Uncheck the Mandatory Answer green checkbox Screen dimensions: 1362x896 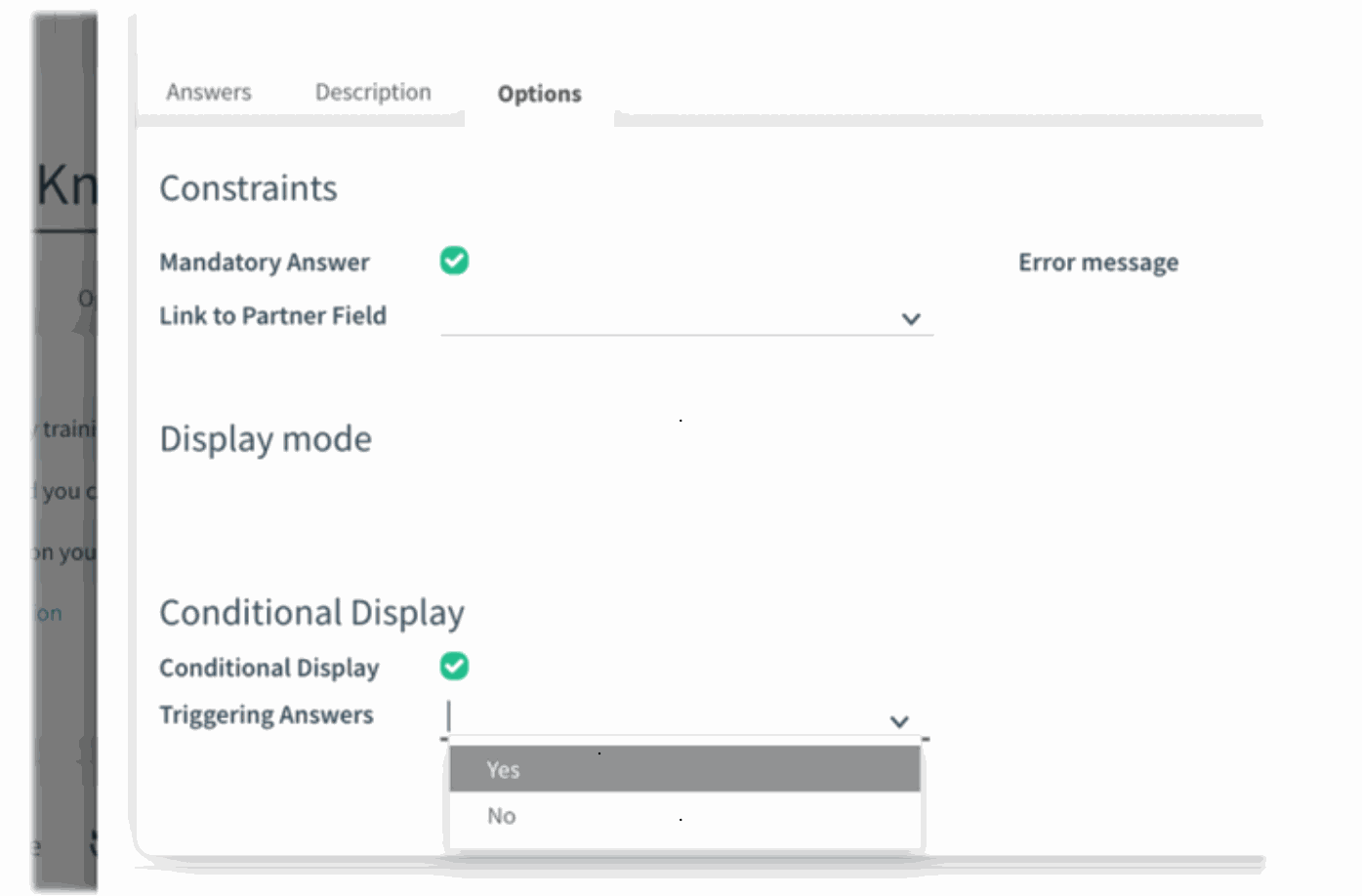tap(454, 261)
